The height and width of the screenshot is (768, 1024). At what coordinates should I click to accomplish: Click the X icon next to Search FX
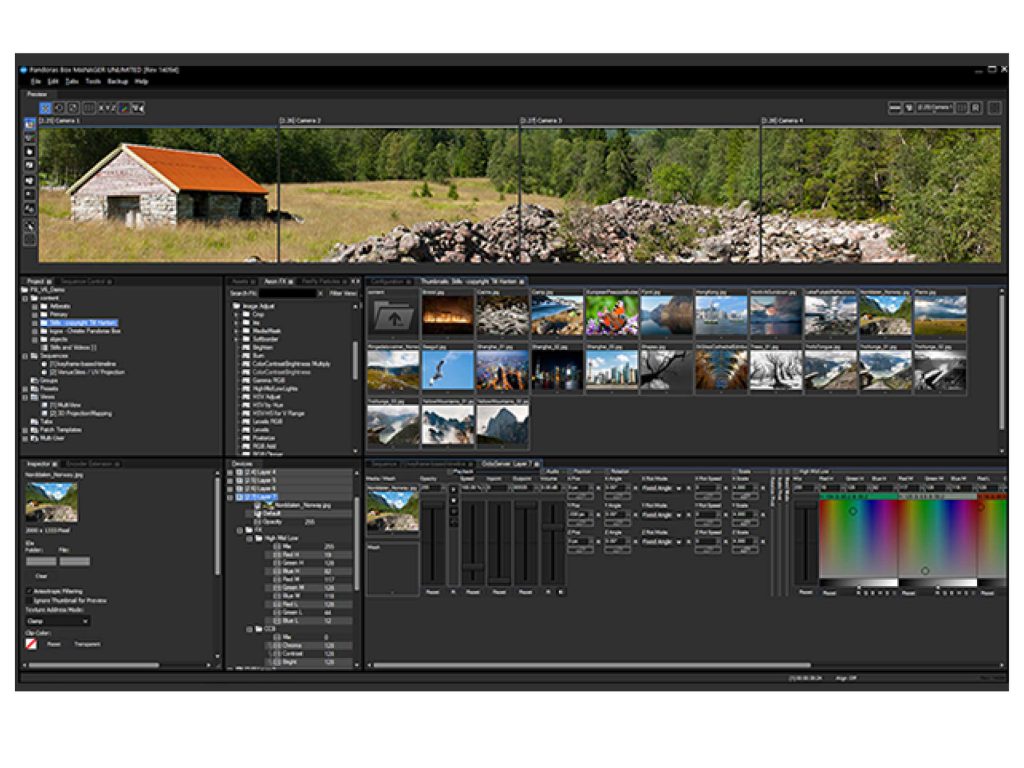[x=321, y=294]
